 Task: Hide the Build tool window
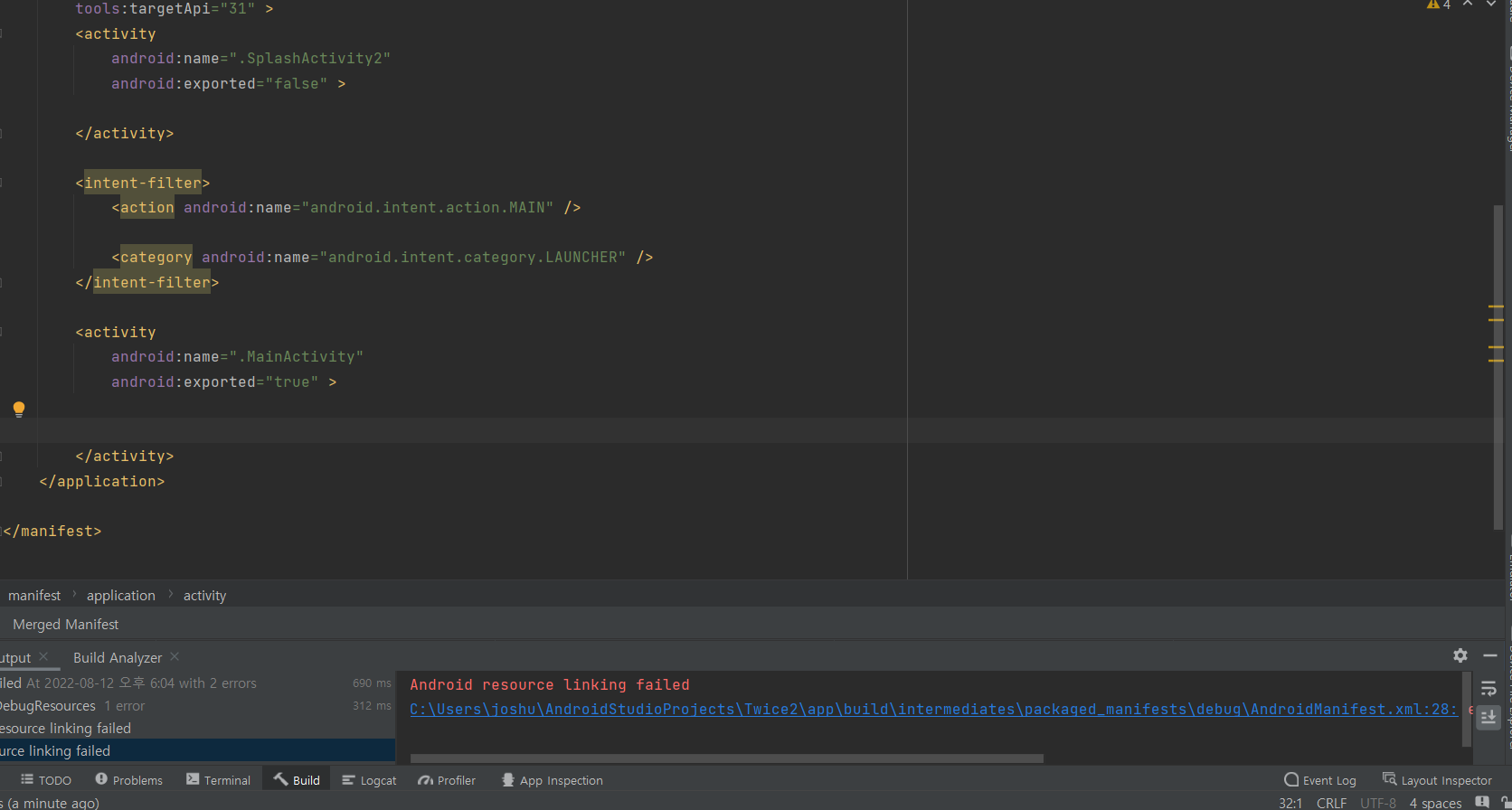tap(1490, 655)
